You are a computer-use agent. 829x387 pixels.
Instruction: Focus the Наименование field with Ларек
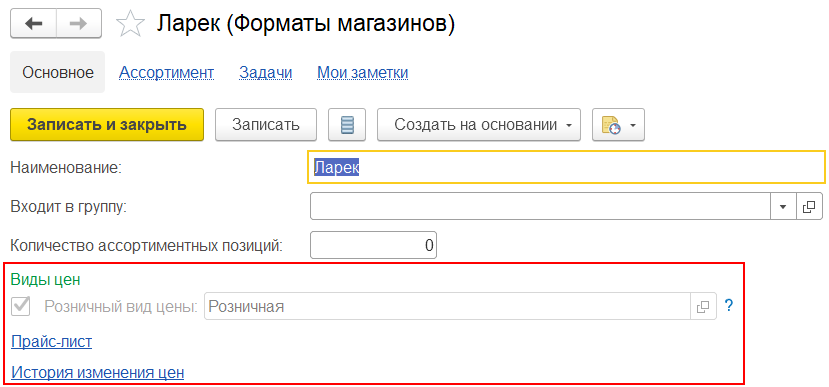(x=566, y=167)
